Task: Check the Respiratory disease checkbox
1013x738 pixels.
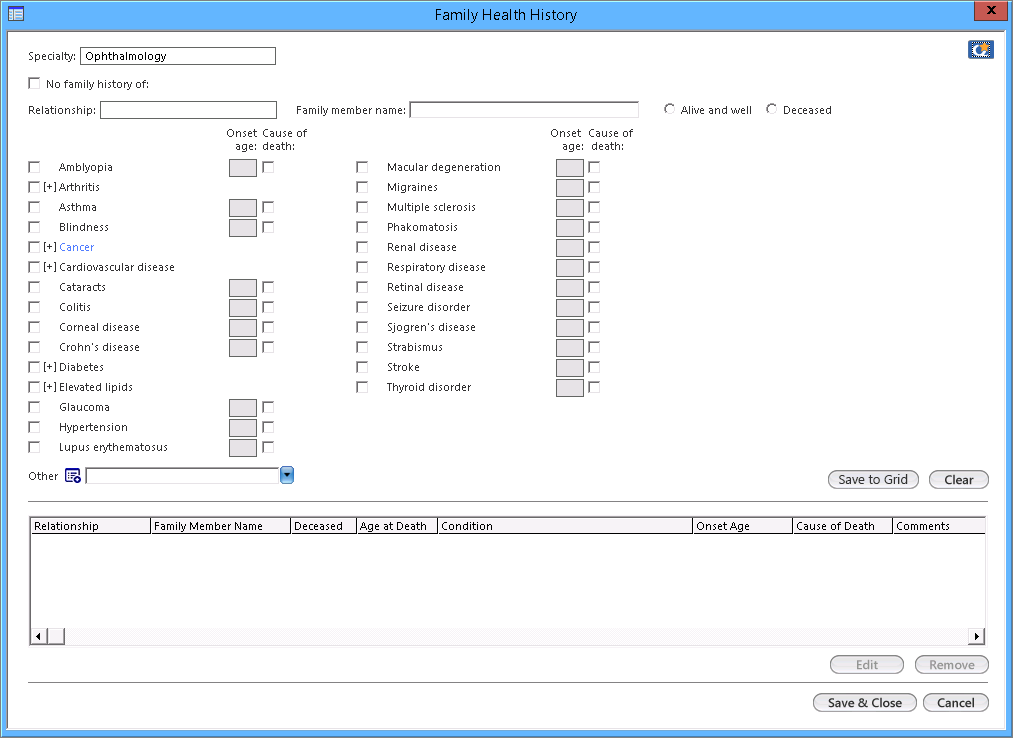Action: 362,267
